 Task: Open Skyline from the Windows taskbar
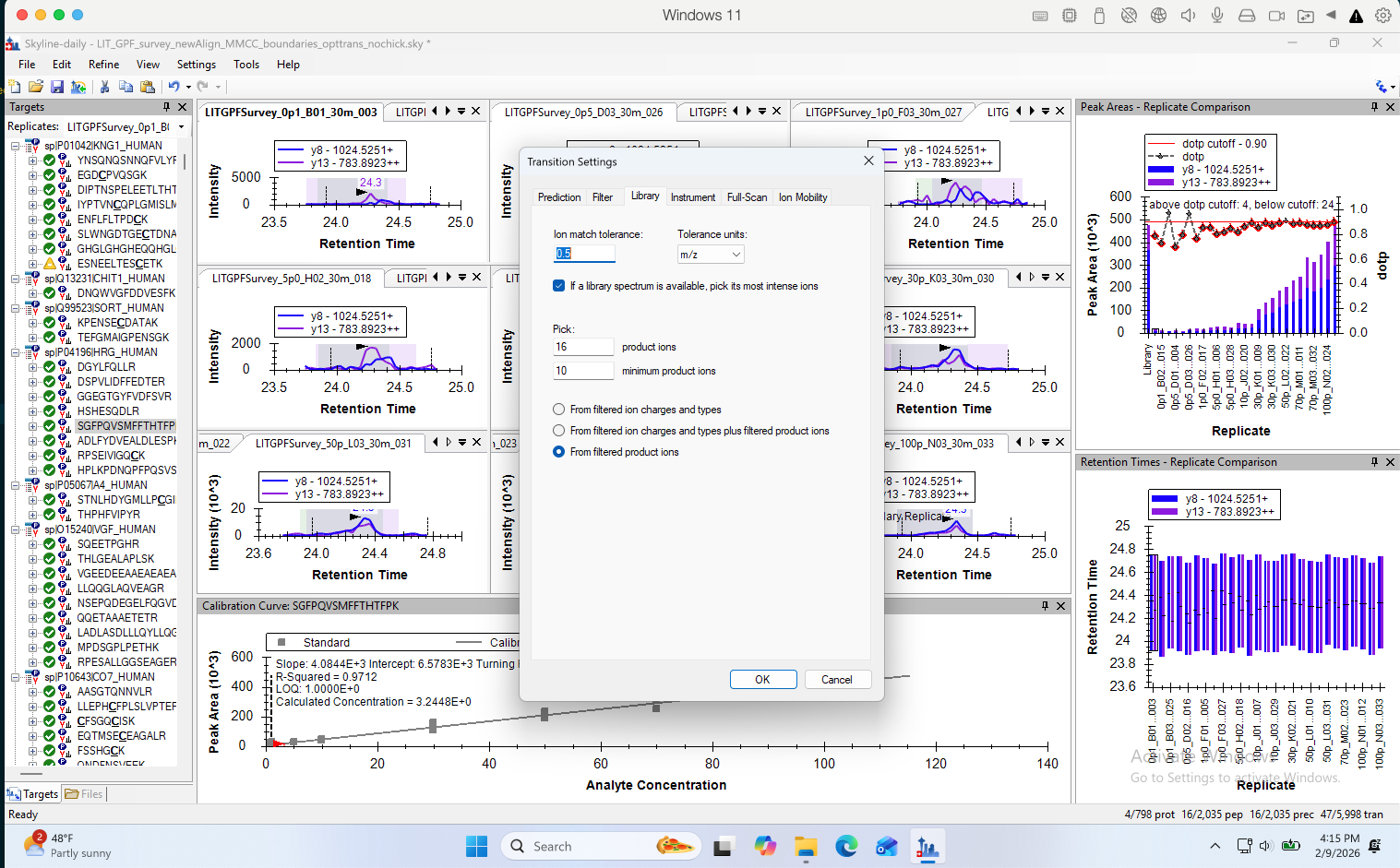pyautogui.click(x=927, y=846)
